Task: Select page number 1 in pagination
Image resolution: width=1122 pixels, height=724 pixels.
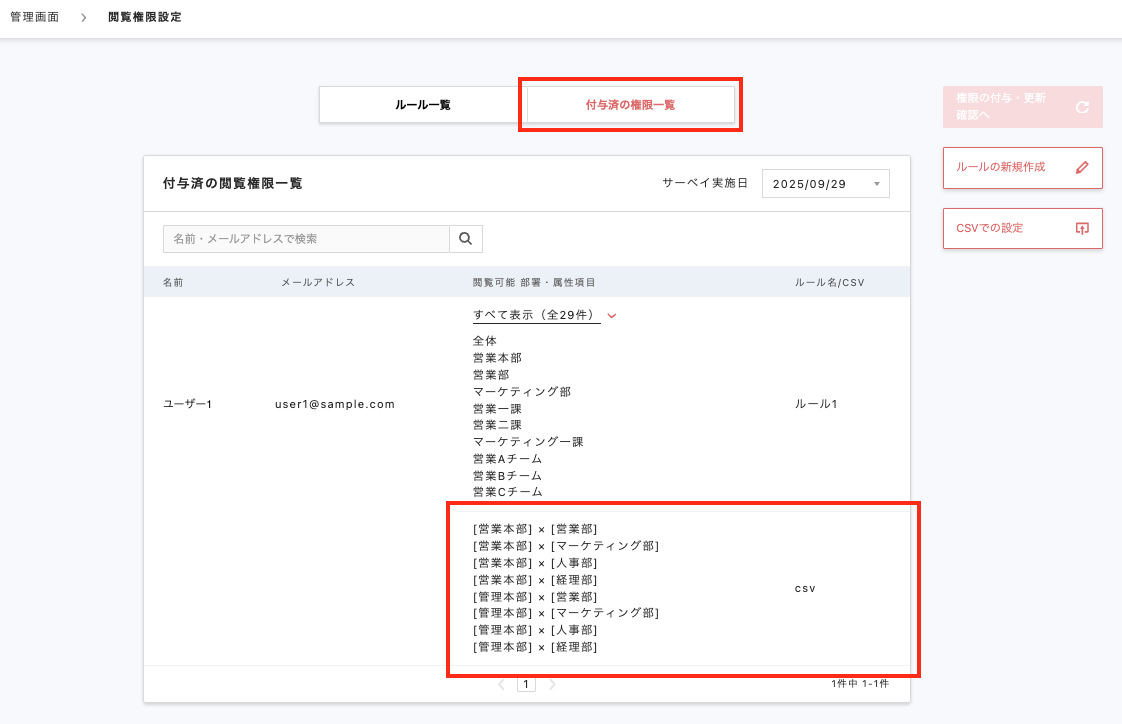Action: 526,684
